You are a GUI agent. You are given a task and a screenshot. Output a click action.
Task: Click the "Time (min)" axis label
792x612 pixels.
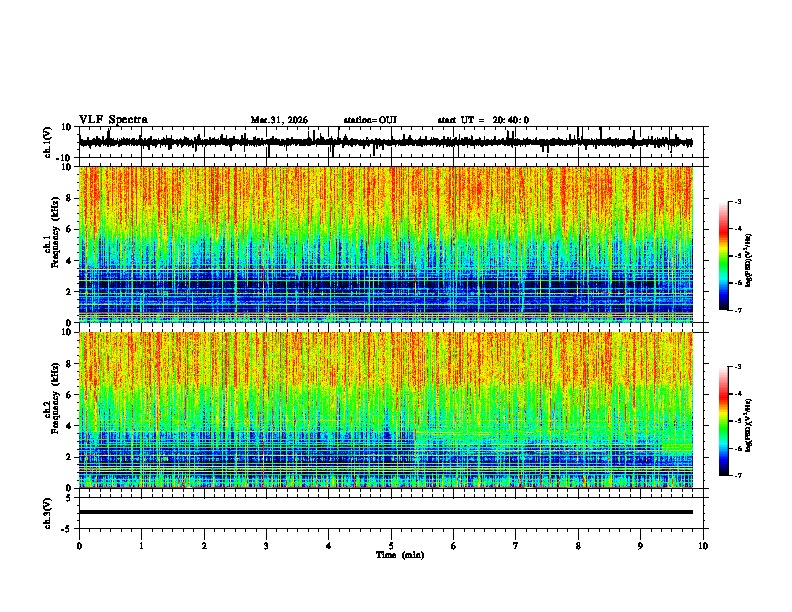400,555
